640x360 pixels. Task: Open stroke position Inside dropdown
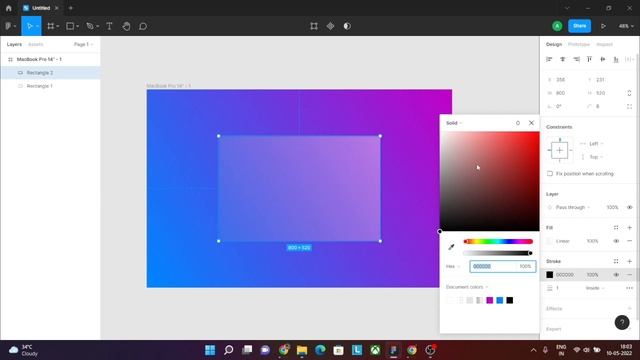point(595,288)
